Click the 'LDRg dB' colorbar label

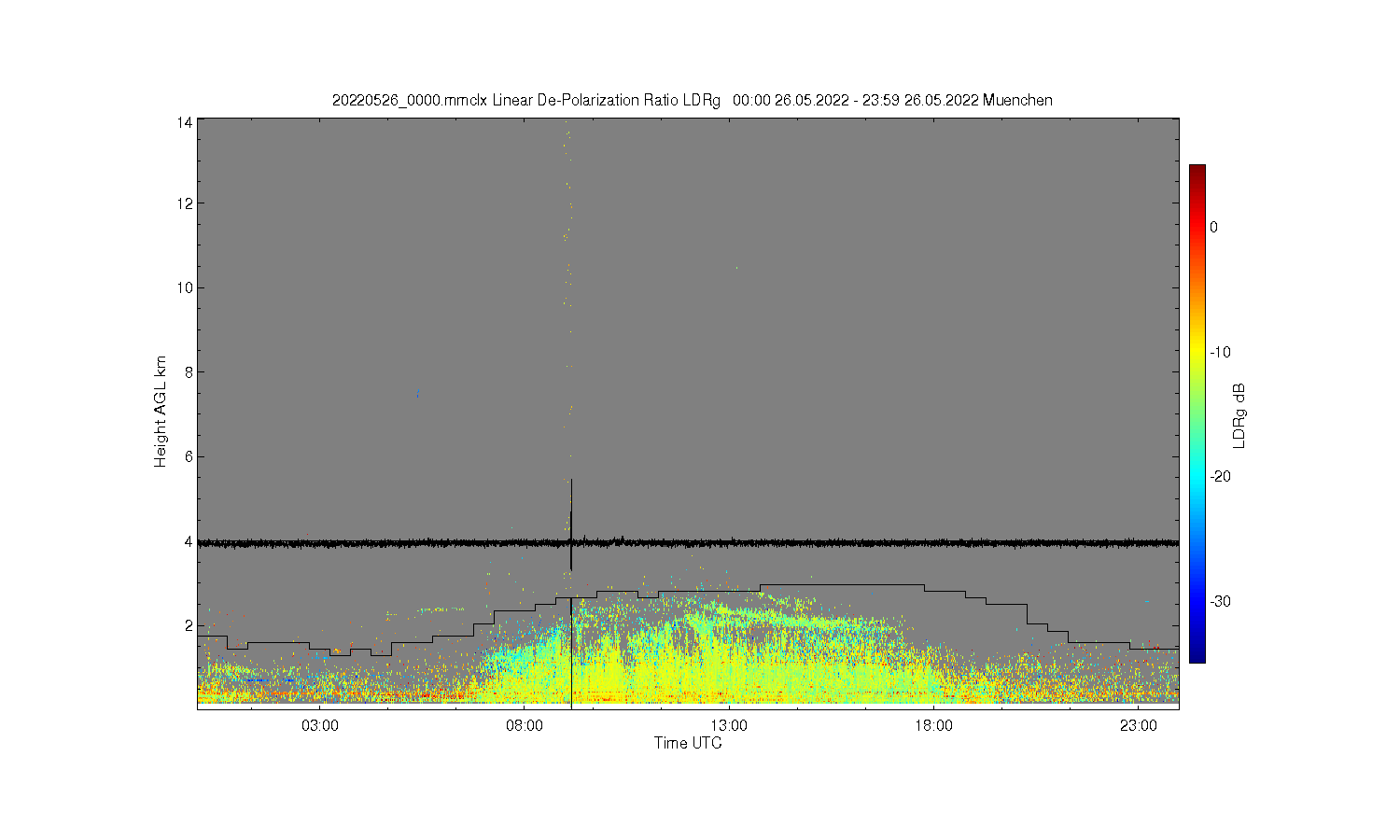click(1239, 415)
